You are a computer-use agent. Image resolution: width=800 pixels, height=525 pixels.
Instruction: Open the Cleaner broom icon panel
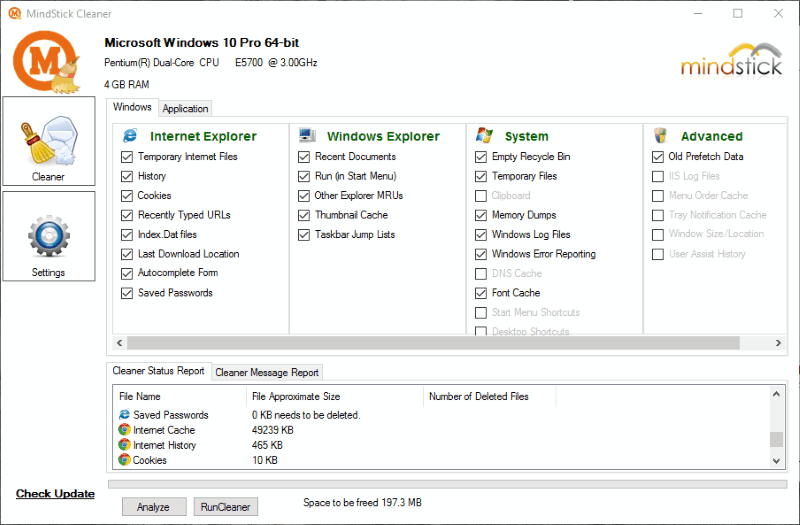49,141
